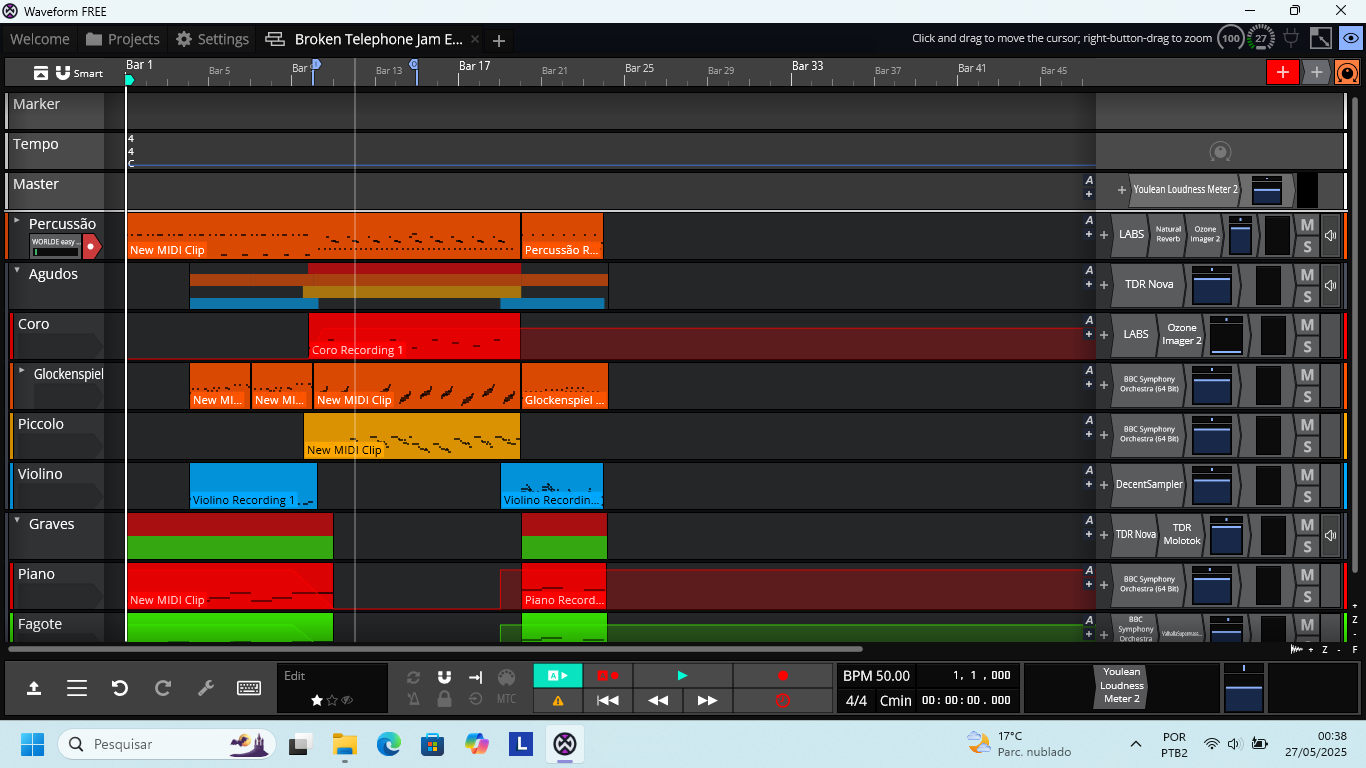Add a track with the red plus button
Image resolution: width=1366 pixels, height=768 pixels.
click(1282, 72)
